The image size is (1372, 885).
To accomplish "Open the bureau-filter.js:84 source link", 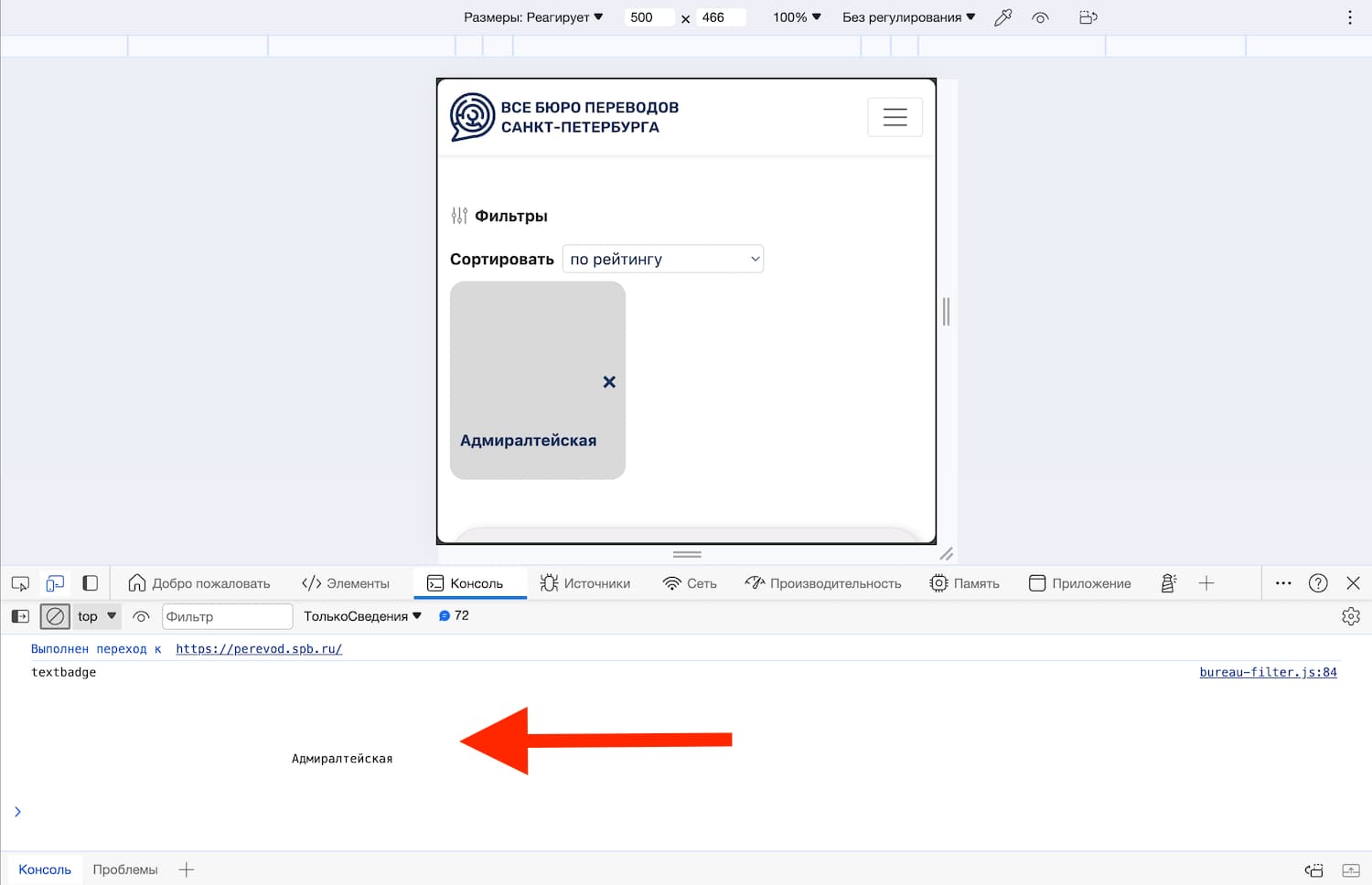I will point(1268,672).
